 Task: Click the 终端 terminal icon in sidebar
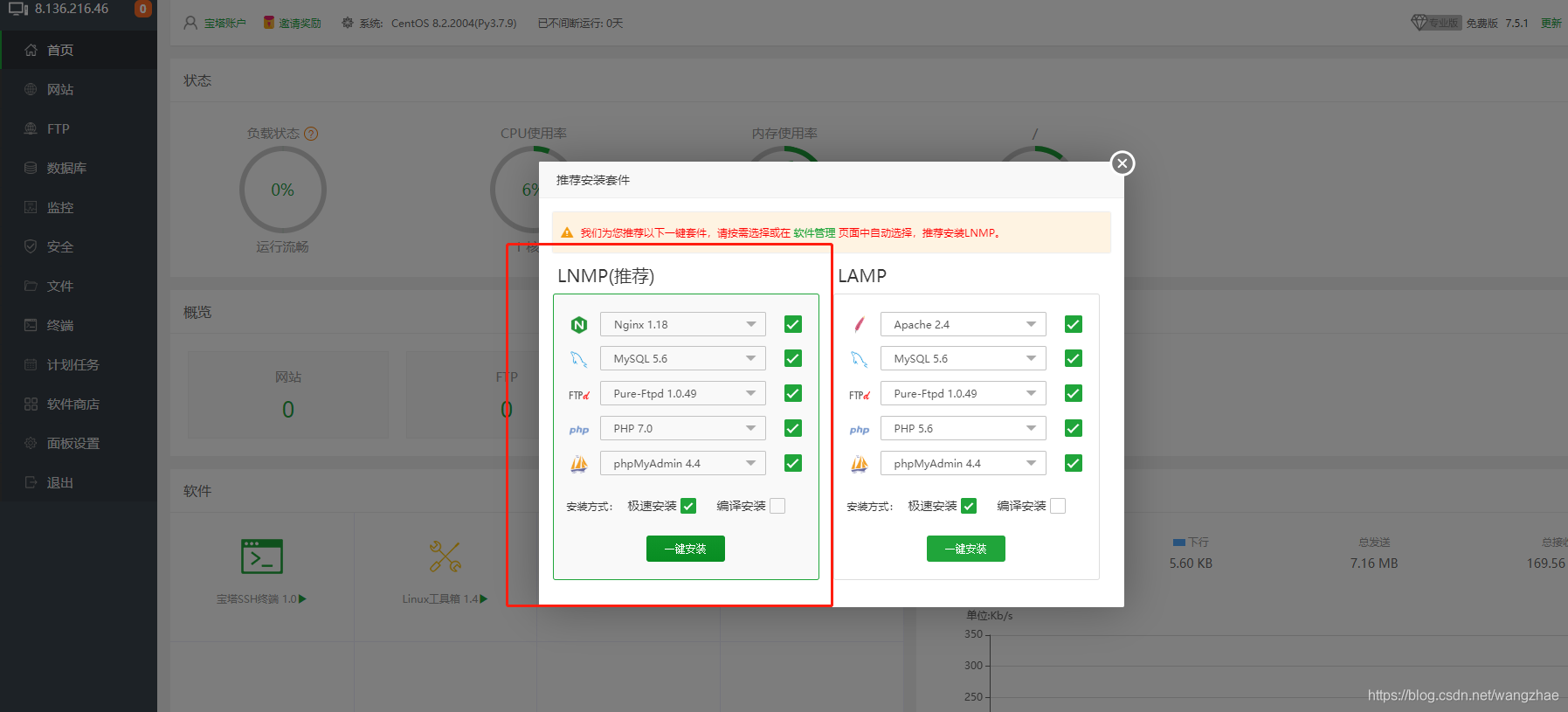pos(31,325)
